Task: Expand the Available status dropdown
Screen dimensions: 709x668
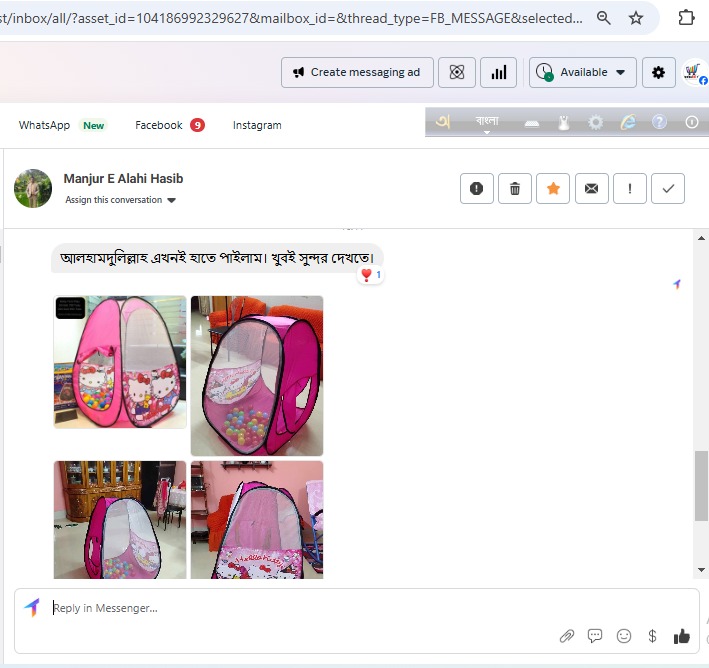Action: tap(583, 72)
